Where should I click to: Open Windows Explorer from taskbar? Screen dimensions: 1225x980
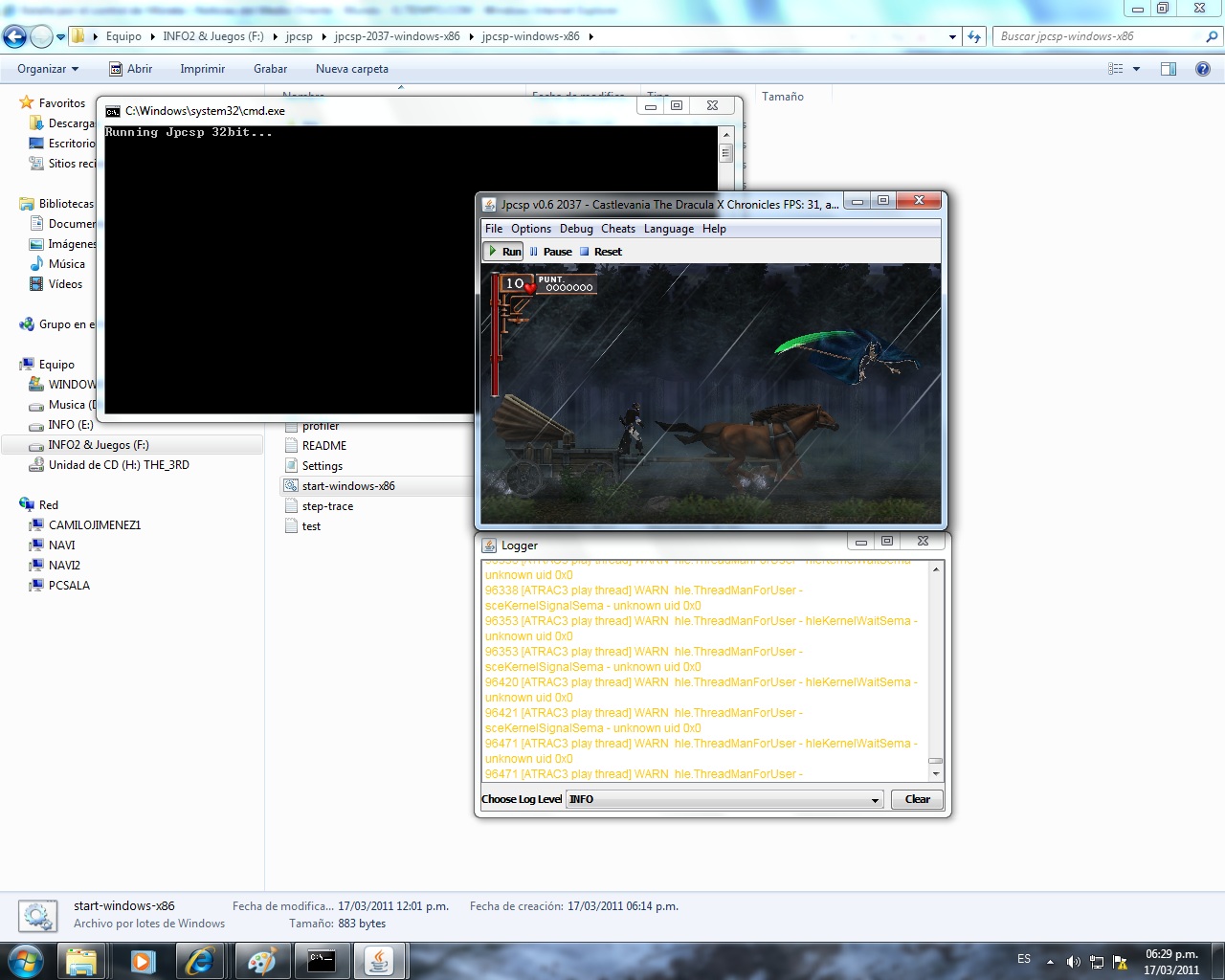[x=81, y=961]
